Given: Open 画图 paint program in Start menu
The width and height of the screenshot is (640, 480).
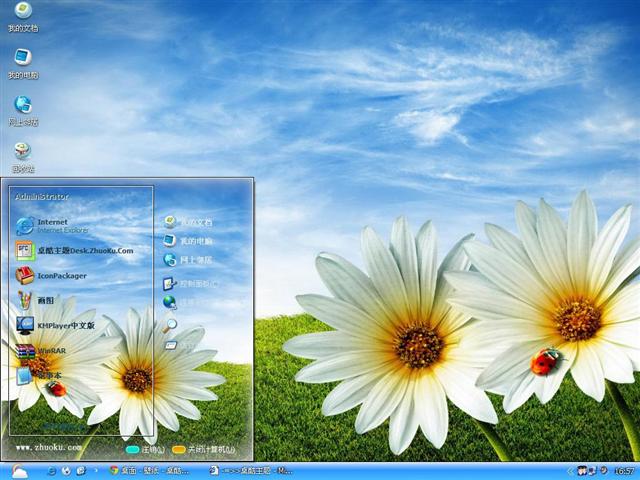Looking at the screenshot, I should coord(35,300).
